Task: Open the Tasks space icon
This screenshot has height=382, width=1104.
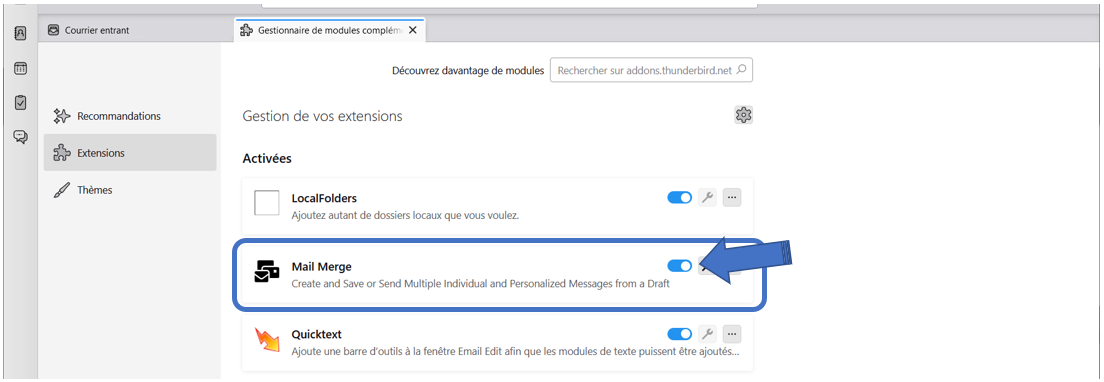Action: click(x=20, y=102)
